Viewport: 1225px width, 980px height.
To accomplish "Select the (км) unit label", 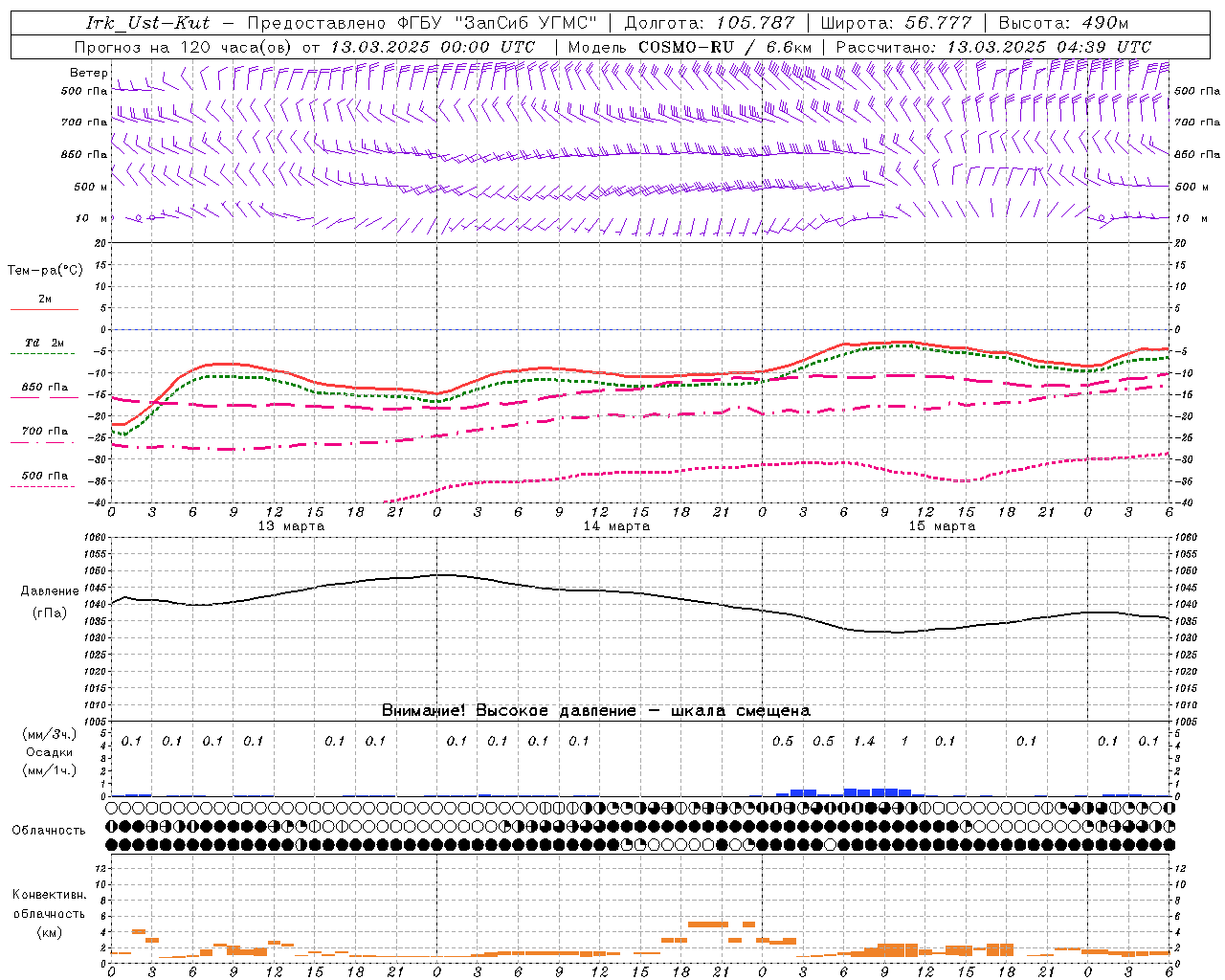I will point(50,932).
